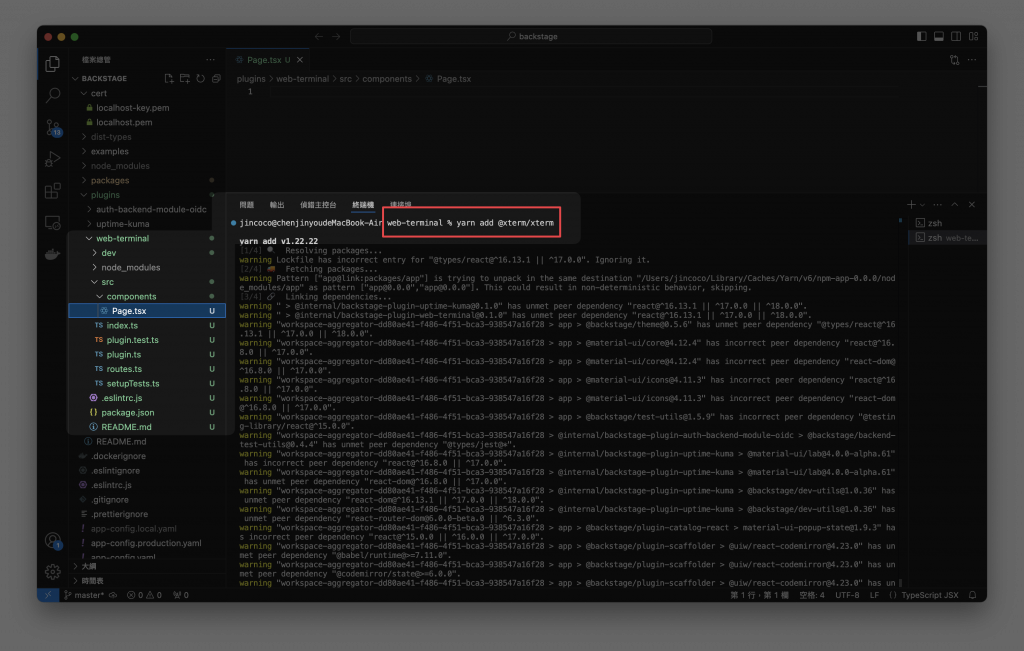This screenshot has width=1024, height=651.
Task: Close the Page.tsx editor tab
Action: tap(300, 60)
